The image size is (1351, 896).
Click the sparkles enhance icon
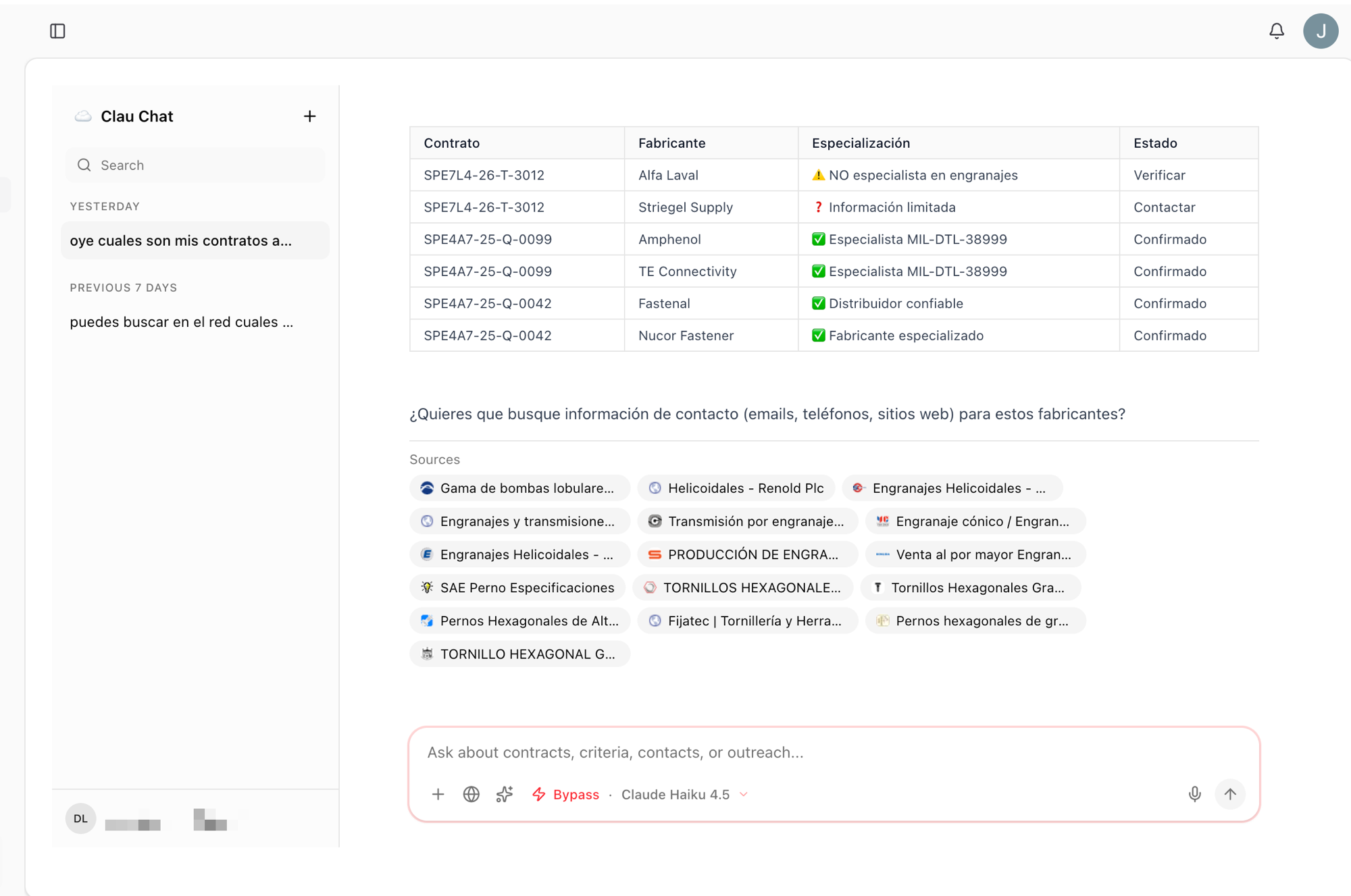click(x=504, y=794)
